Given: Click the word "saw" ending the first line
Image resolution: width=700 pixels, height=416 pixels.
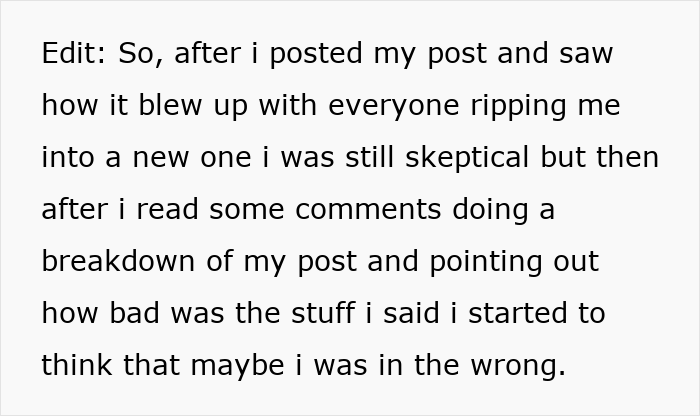Looking at the screenshot, I should [x=585, y=54].
